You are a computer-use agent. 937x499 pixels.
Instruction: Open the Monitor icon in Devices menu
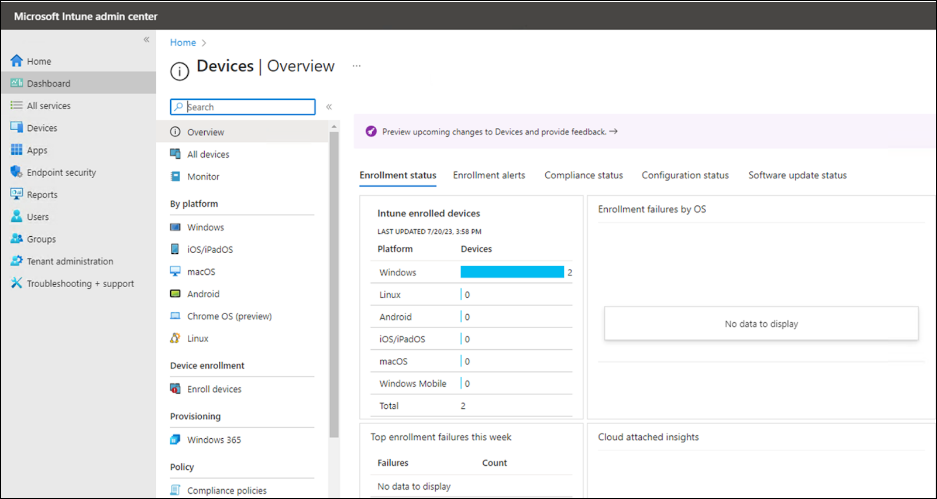pos(175,177)
